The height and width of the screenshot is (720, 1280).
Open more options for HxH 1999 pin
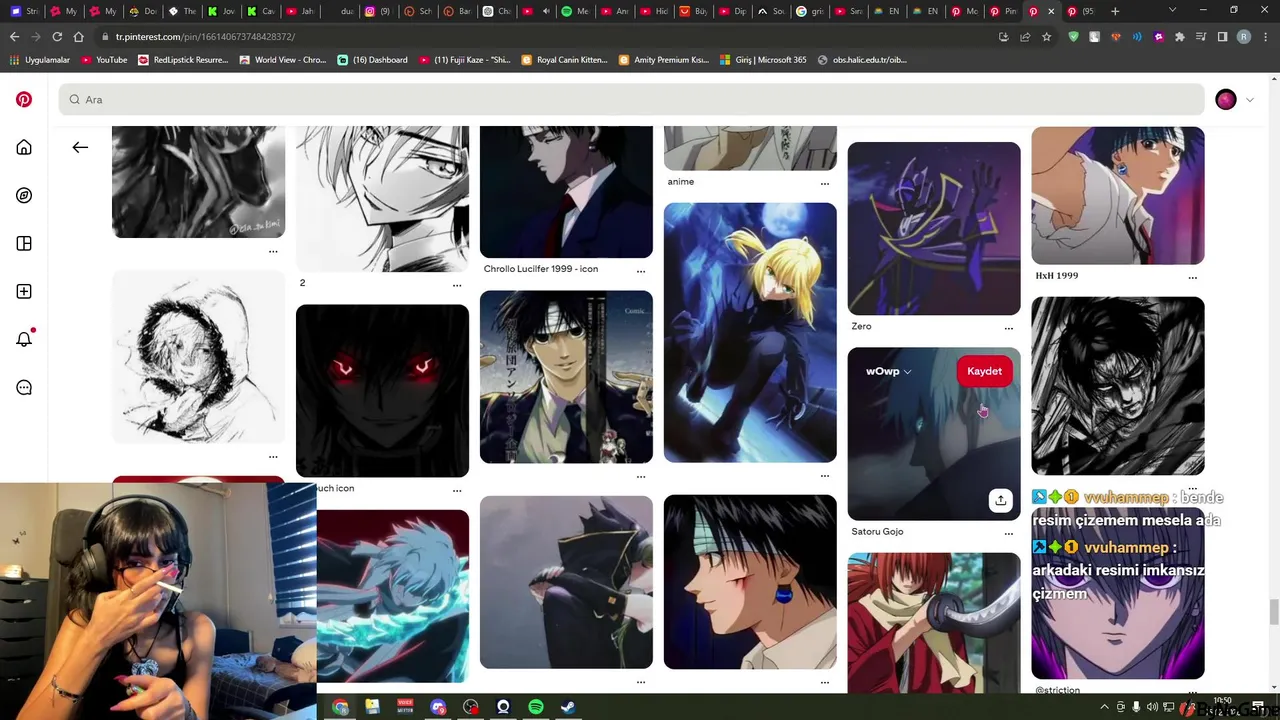[x=1192, y=277]
